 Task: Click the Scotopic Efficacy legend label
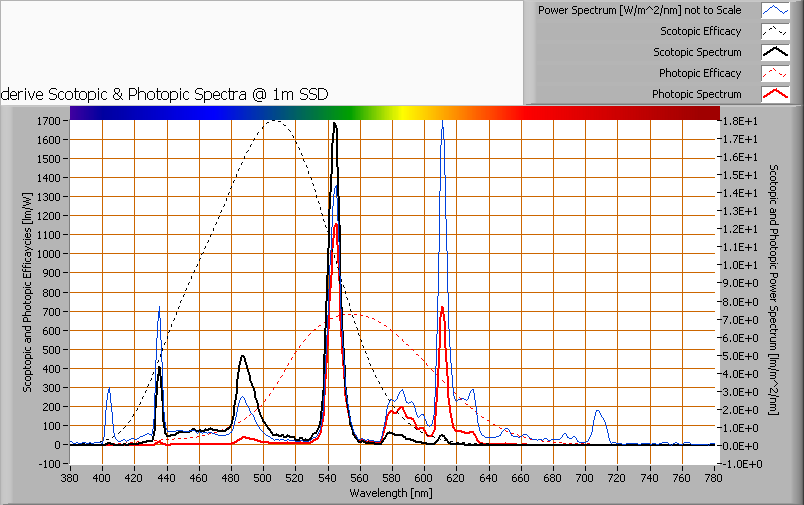point(700,31)
